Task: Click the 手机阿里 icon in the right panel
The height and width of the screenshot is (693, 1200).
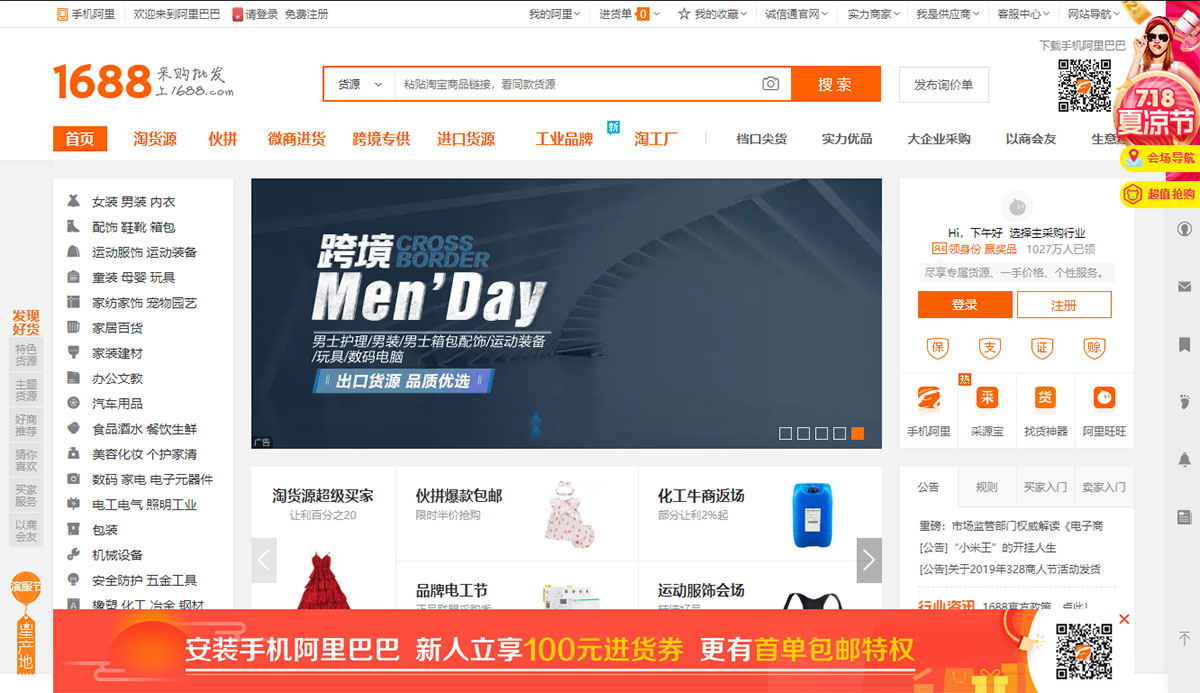Action: [928, 398]
